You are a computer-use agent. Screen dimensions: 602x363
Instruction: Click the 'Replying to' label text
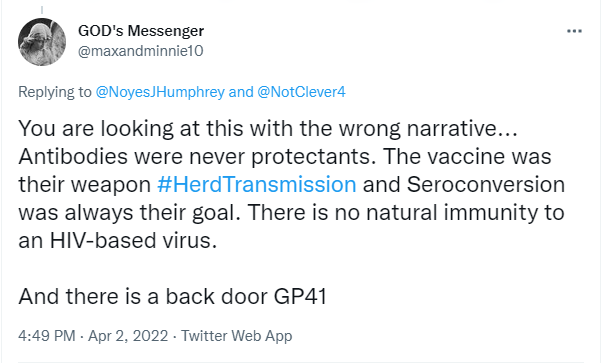click(x=55, y=92)
